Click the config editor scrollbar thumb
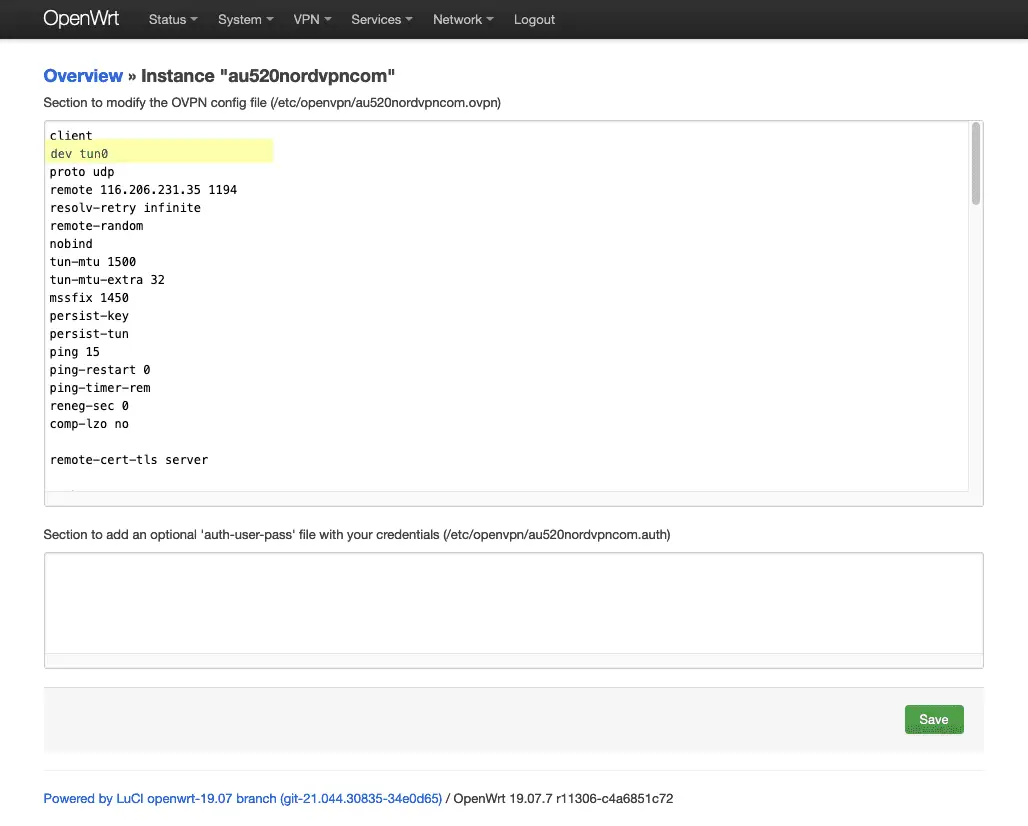The image size is (1028, 826). [x=976, y=164]
